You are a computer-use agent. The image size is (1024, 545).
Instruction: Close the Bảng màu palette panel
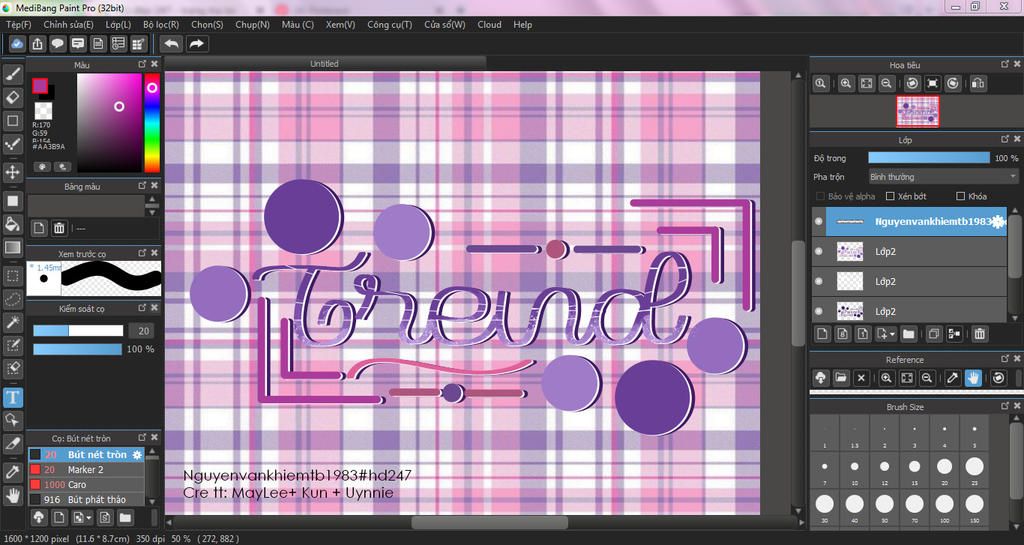(154, 185)
